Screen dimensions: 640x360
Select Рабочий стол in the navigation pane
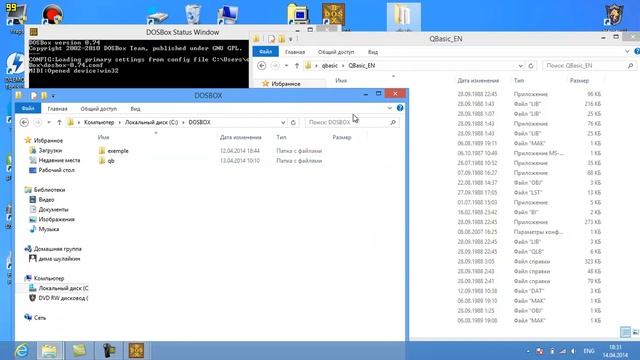56,170
